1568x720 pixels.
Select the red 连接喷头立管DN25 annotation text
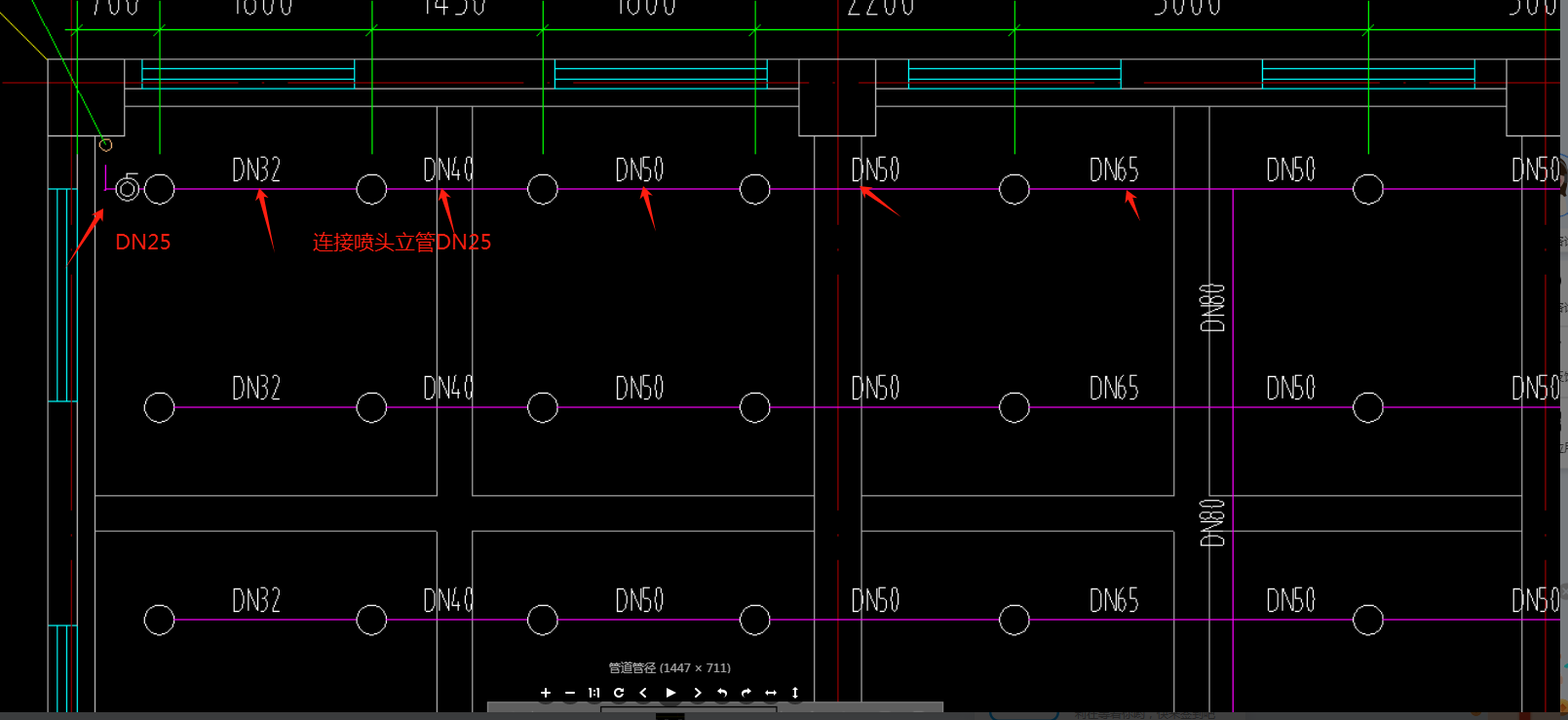402,243
